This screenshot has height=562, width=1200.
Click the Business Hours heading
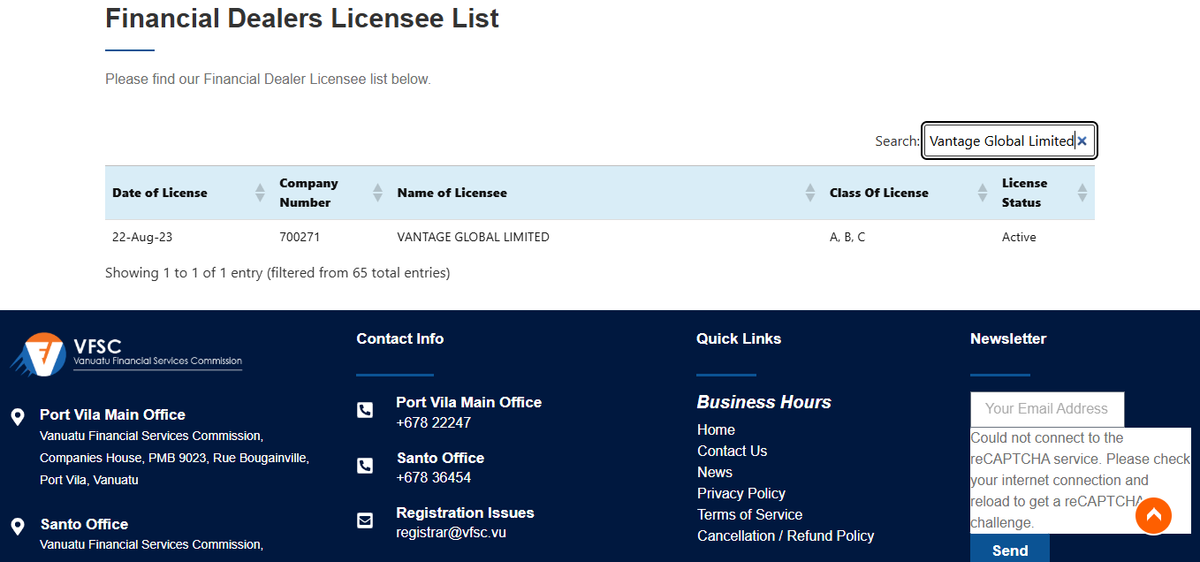click(764, 402)
